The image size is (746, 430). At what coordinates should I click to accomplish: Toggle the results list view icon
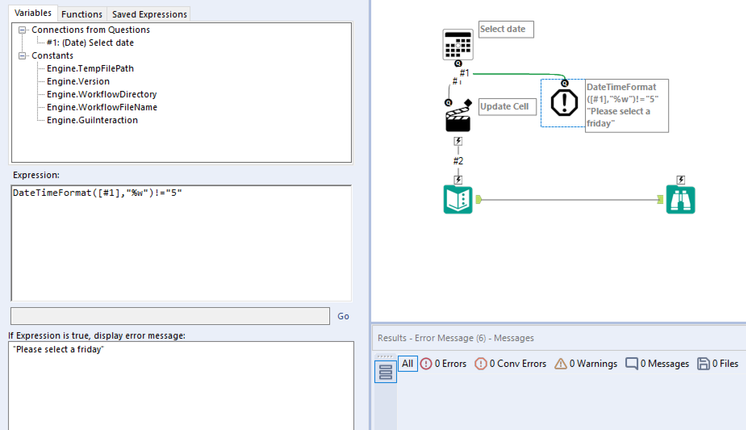385,371
